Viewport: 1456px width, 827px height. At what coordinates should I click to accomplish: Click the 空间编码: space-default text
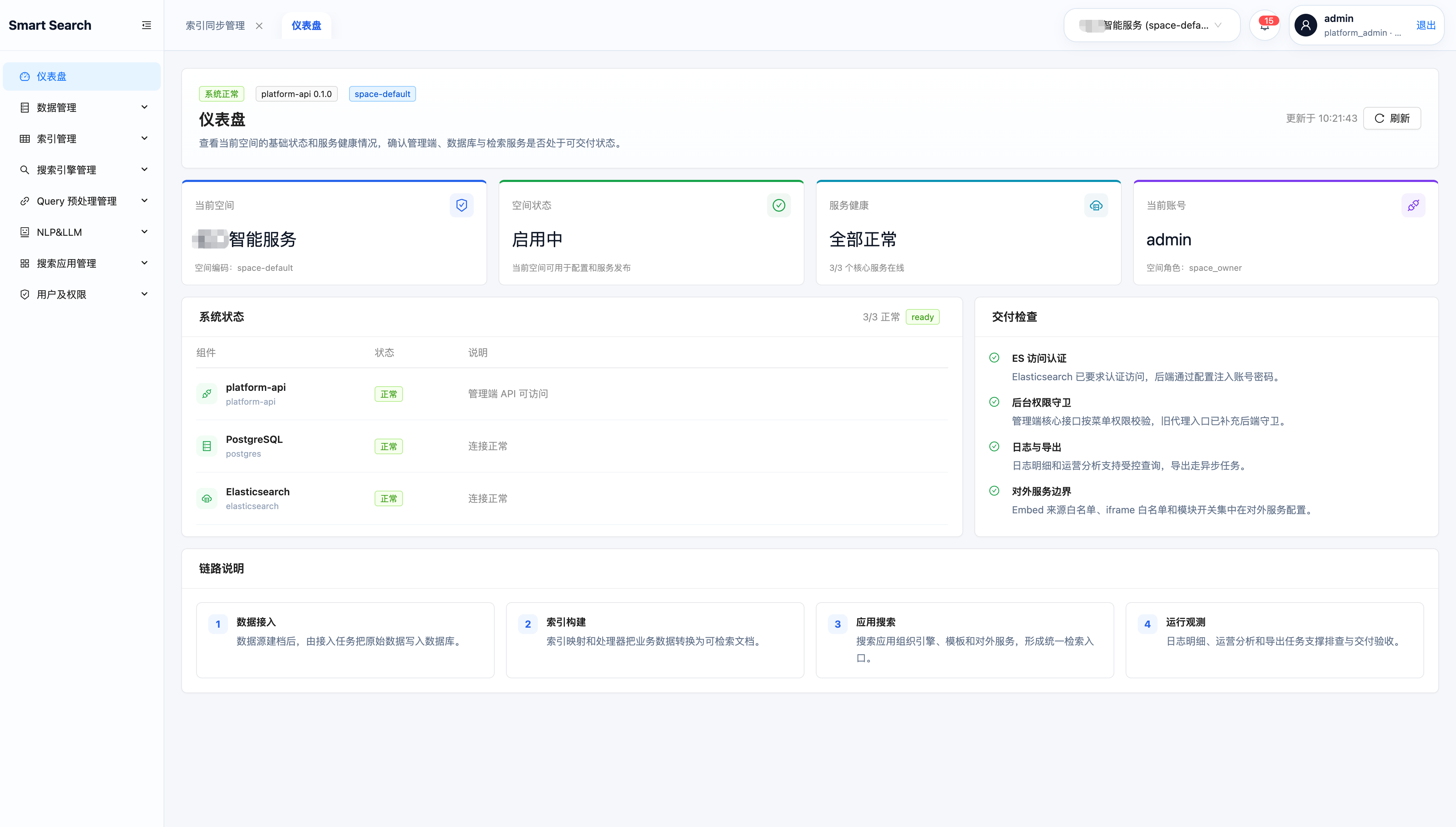click(244, 268)
